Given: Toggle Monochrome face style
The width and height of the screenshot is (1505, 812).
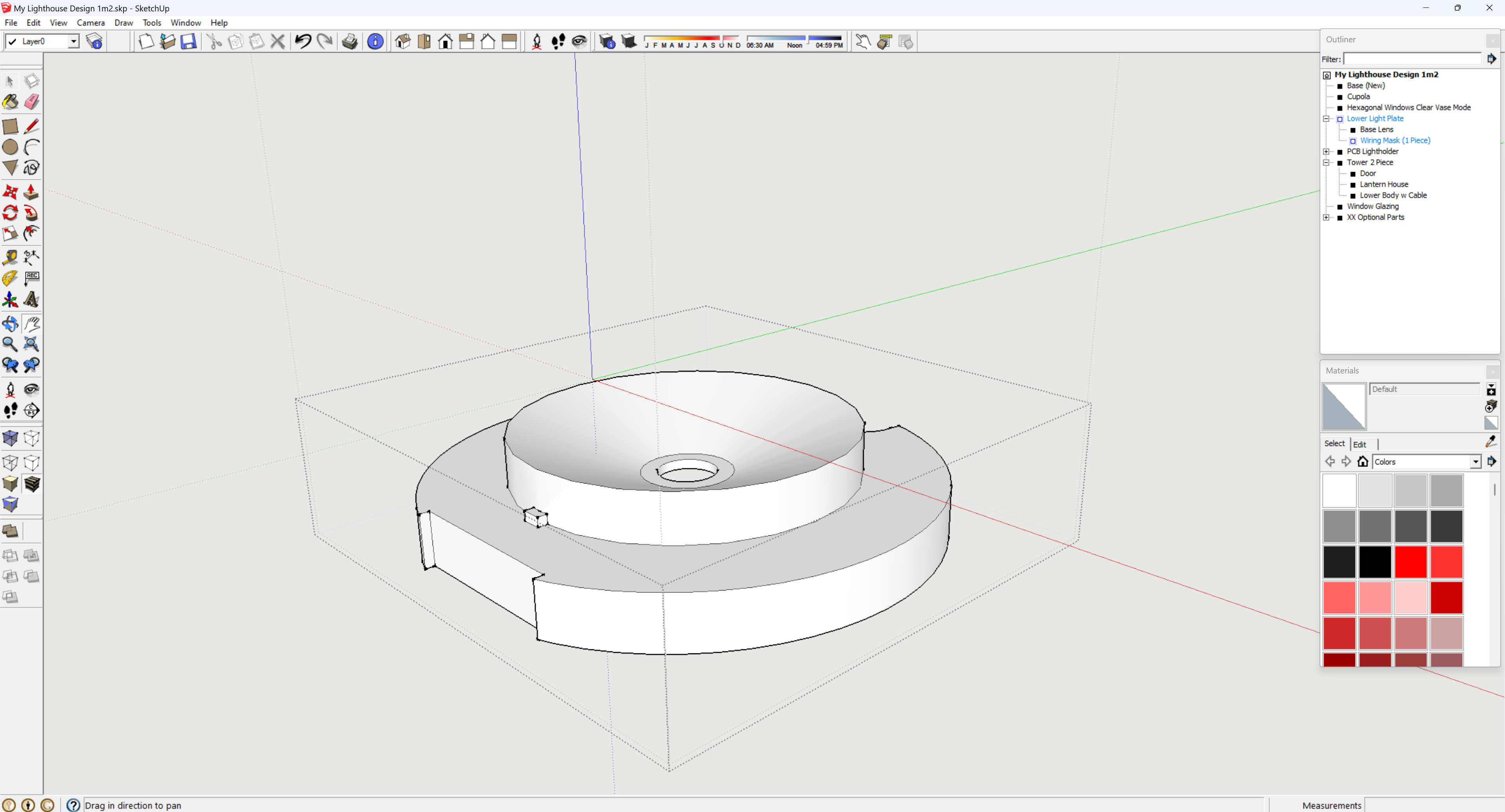Looking at the screenshot, I should pos(10,505).
